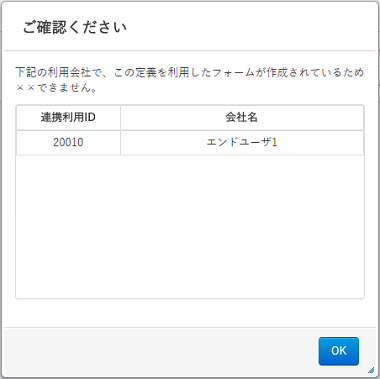Click the gray footer bar left of OK
The image size is (380, 379).
click(160, 351)
